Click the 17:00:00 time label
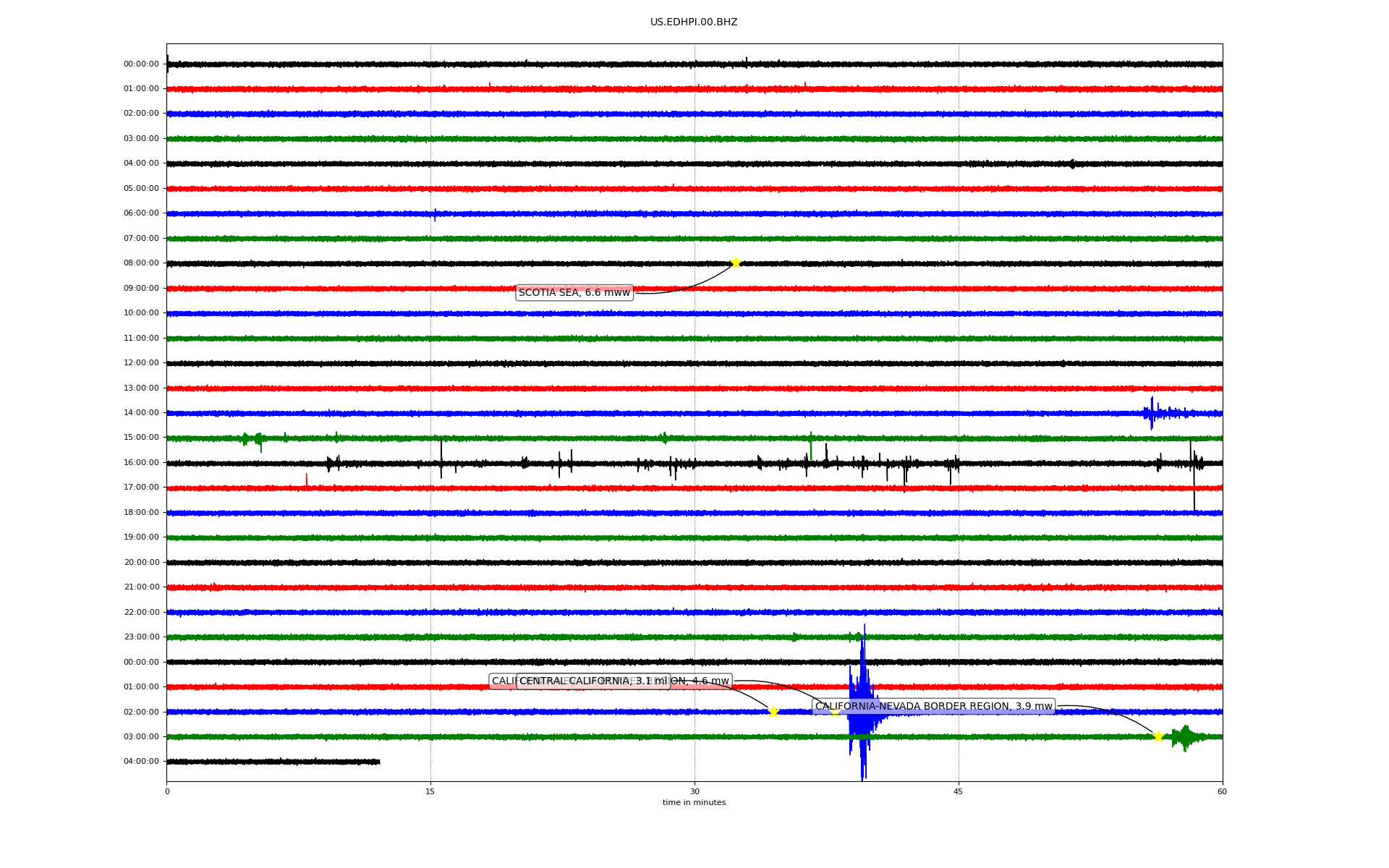 click(141, 488)
